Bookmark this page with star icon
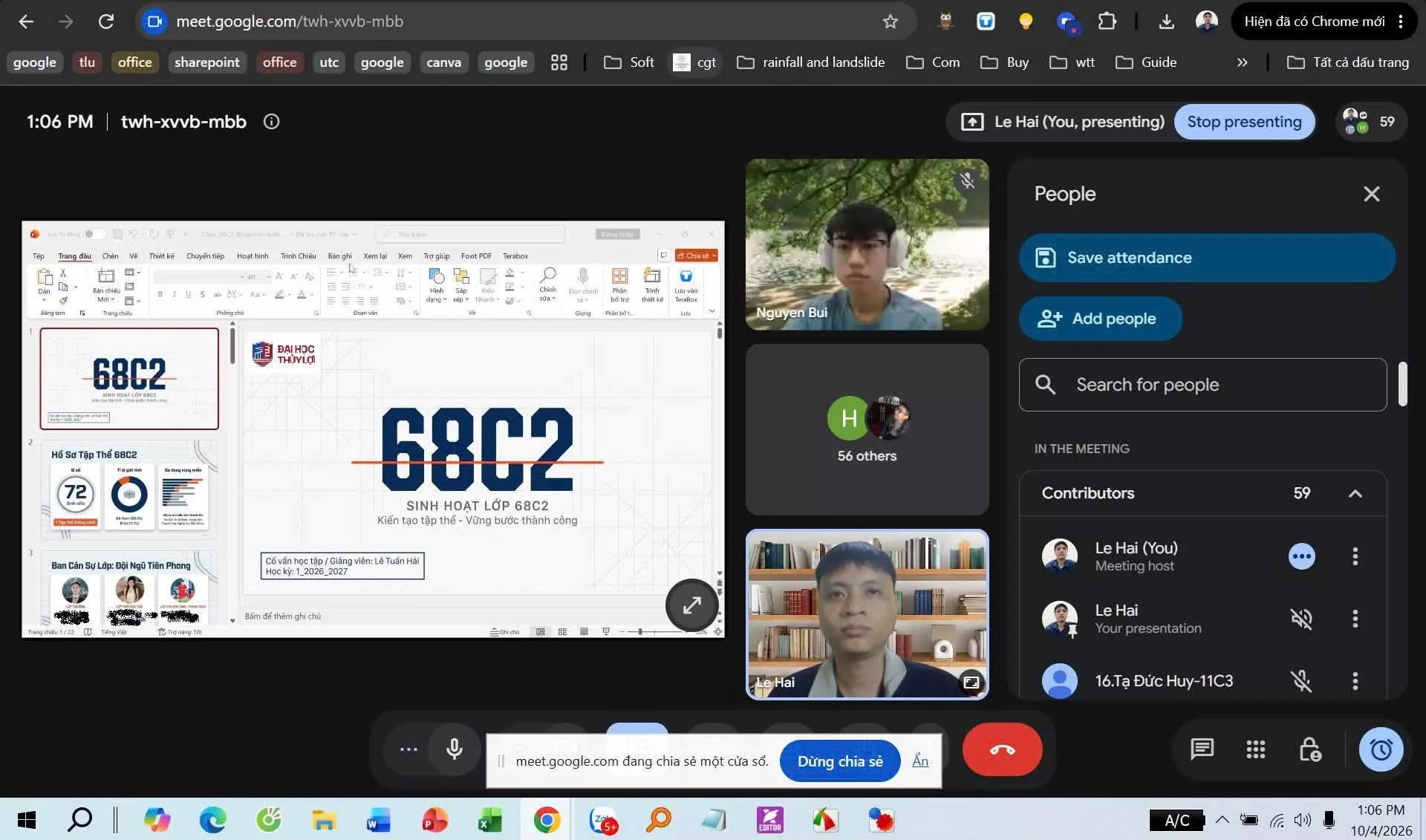Screen dimensions: 1426x840 tap(890, 22)
